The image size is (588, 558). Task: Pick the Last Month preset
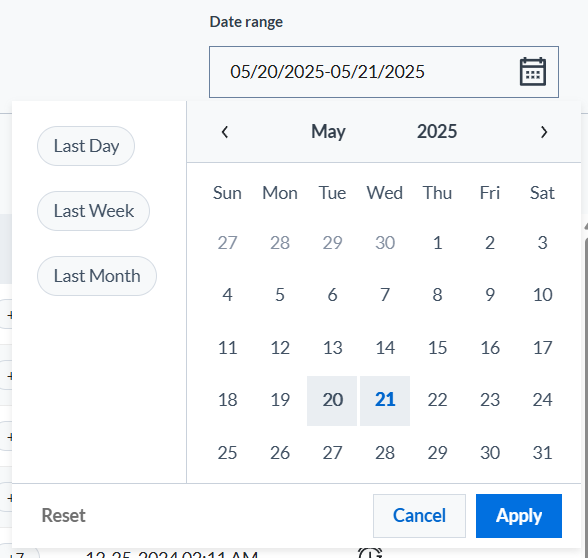tap(97, 276)
